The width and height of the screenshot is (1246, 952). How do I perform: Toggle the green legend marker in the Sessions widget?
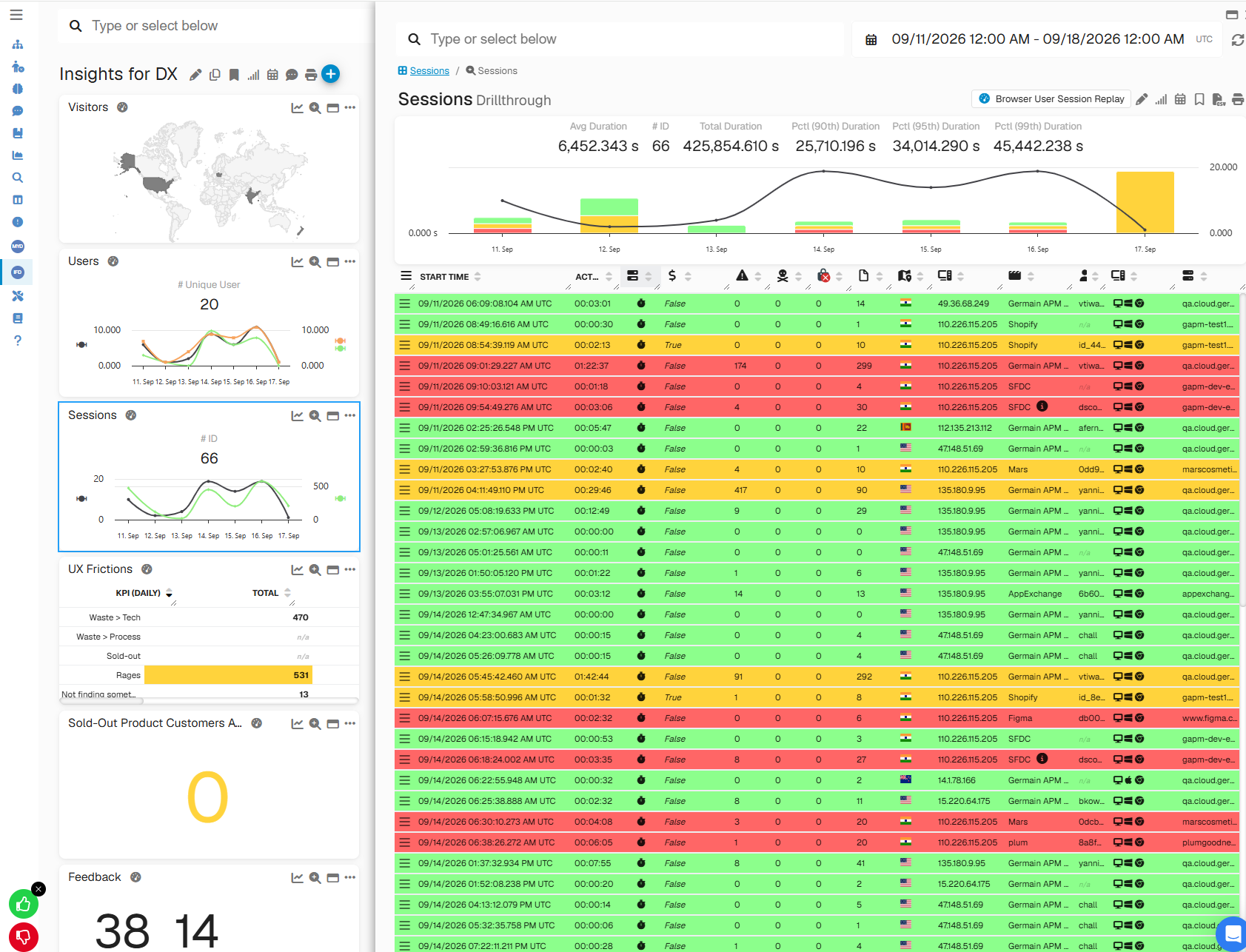(340, 498)
